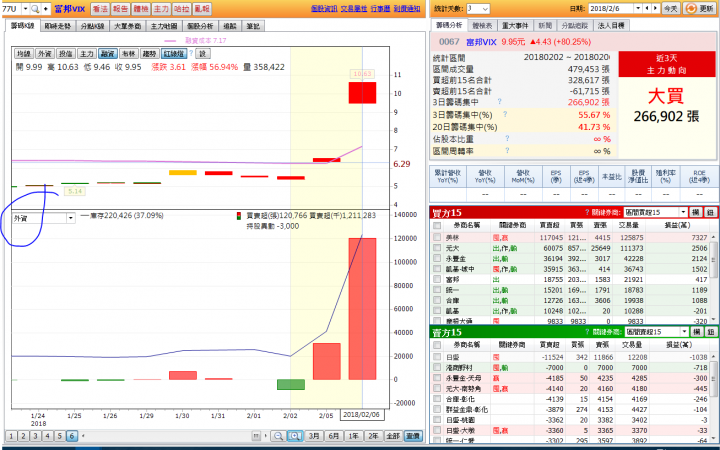Open the 交易屬性 link
The width and height of the screenshot is (720, 450).
(354, 9)
